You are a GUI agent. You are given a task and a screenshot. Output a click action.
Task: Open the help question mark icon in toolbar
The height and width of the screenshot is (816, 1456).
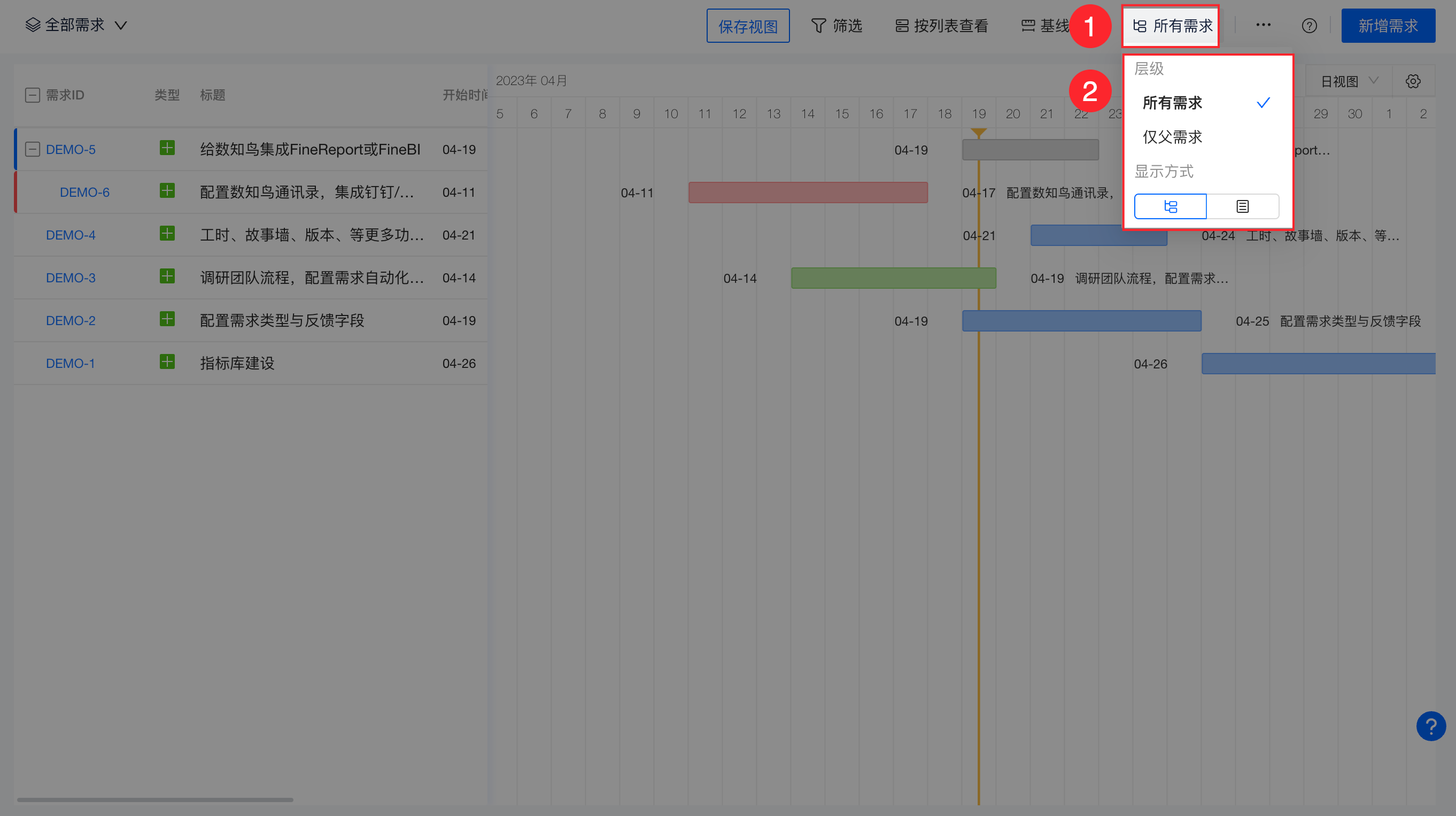pos(1309,26)
